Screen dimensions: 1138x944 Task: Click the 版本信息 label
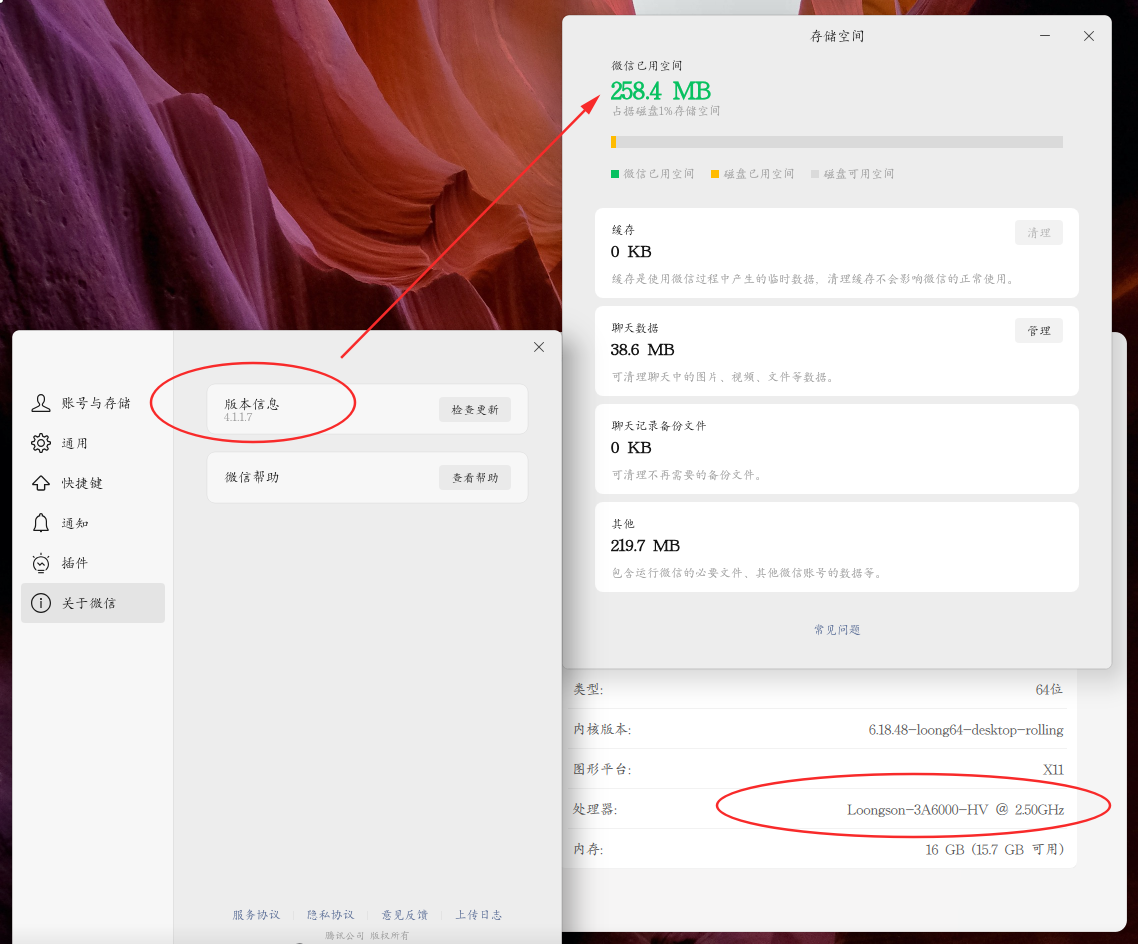[252, 404]
